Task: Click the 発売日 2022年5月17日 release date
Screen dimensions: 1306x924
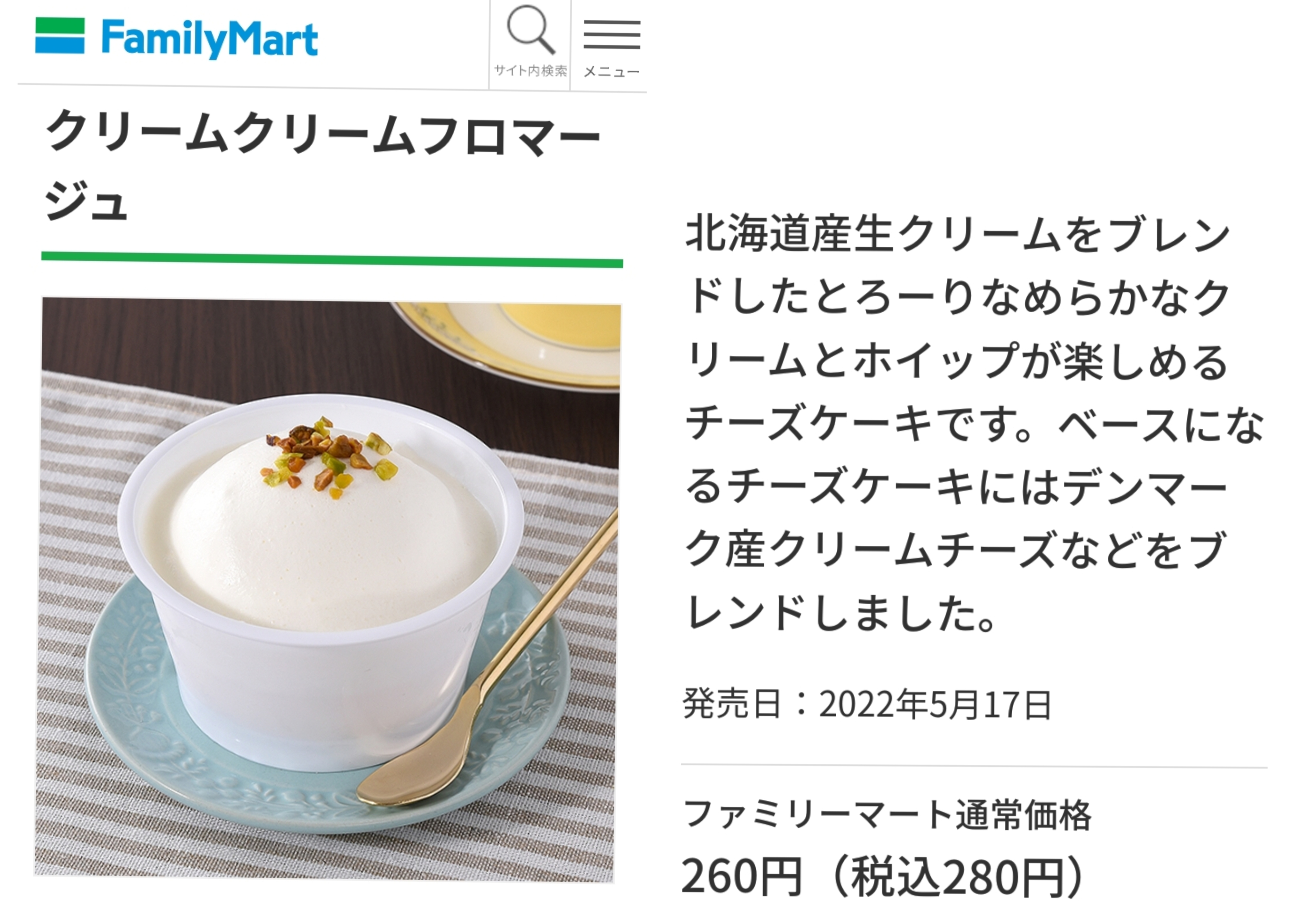Action: (x=867, y=704)
